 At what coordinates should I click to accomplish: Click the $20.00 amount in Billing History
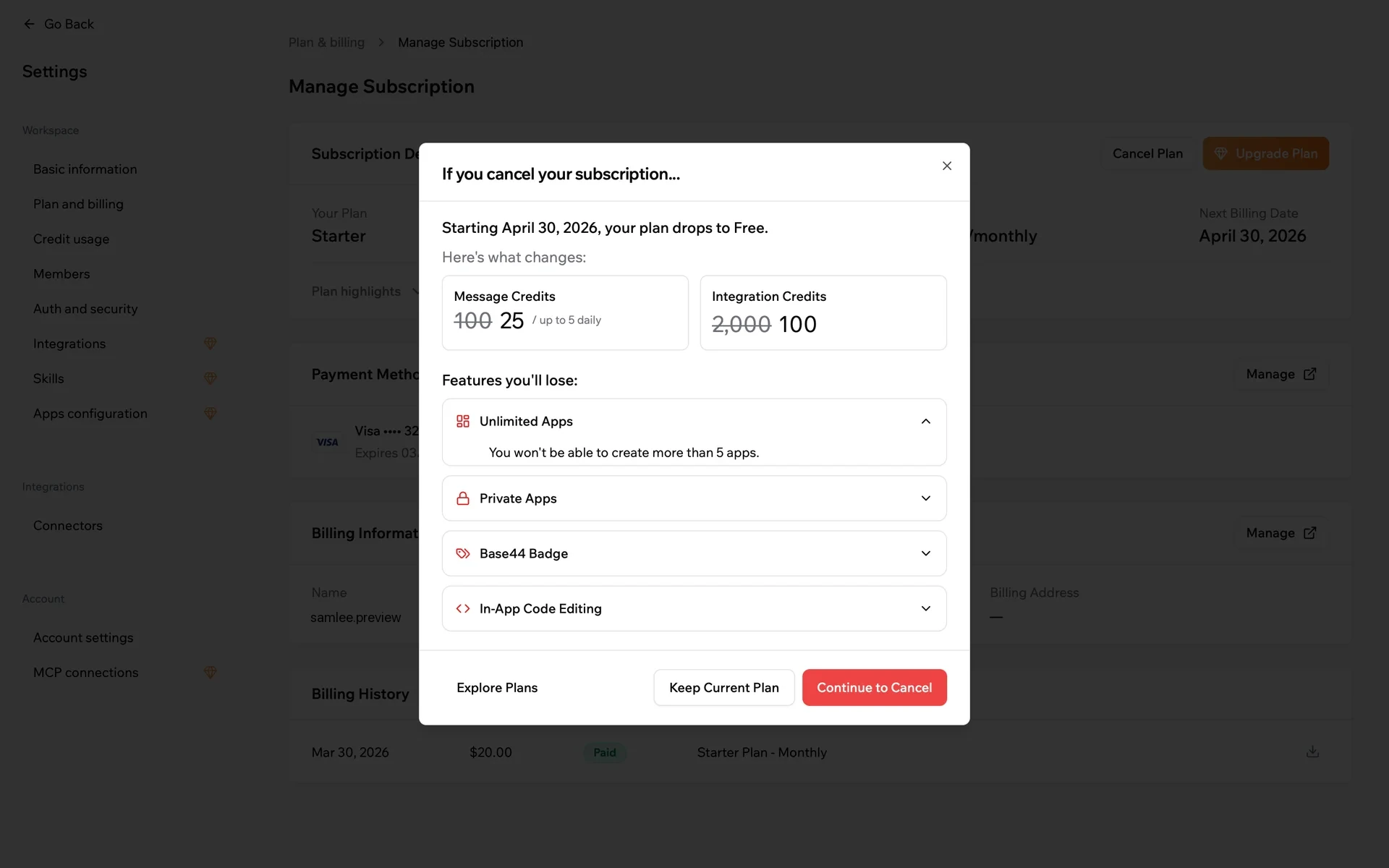[490, 752]
